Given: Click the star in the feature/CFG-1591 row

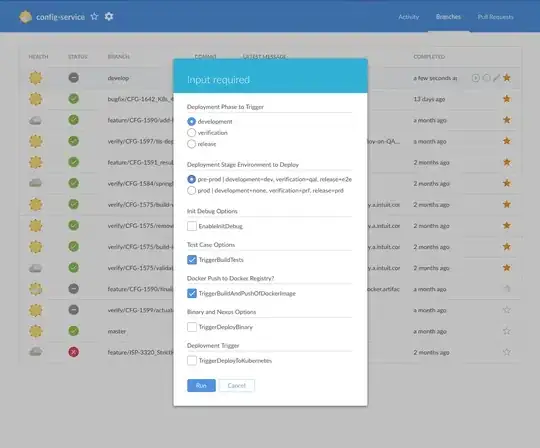Looking at the screenshot, I should (x=507, y=162).
